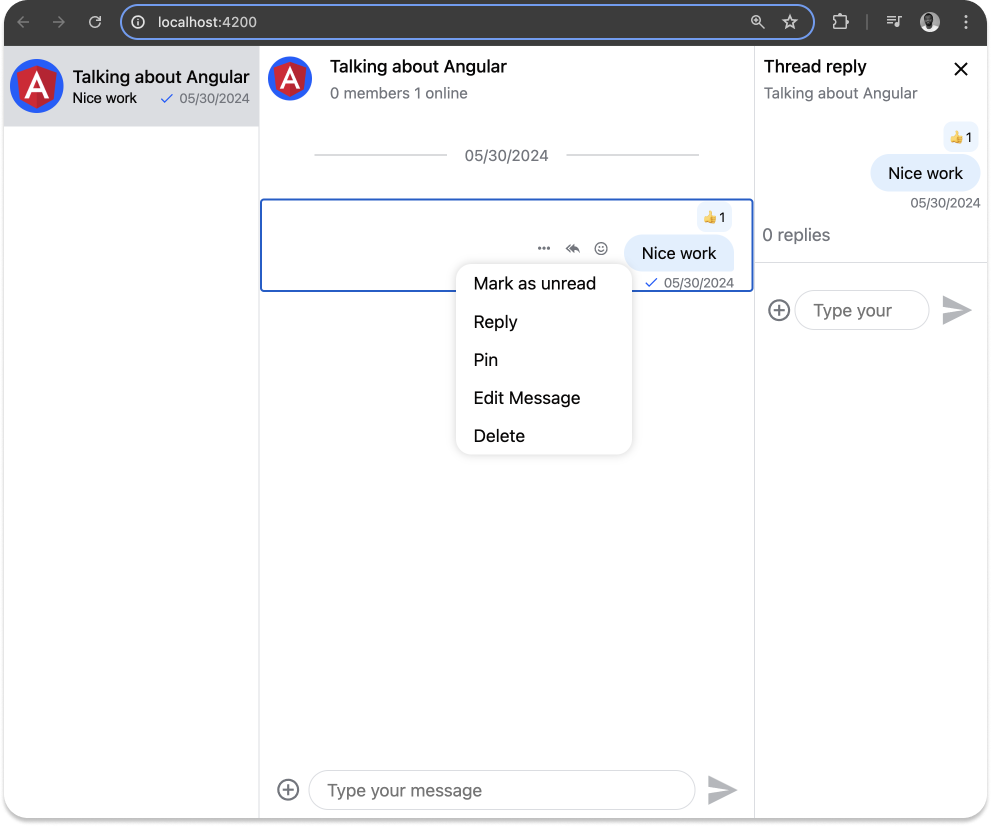Screen dimensions: 991x826
Task: Open the emoji reaction smiley icon
Action: [601, 248]
